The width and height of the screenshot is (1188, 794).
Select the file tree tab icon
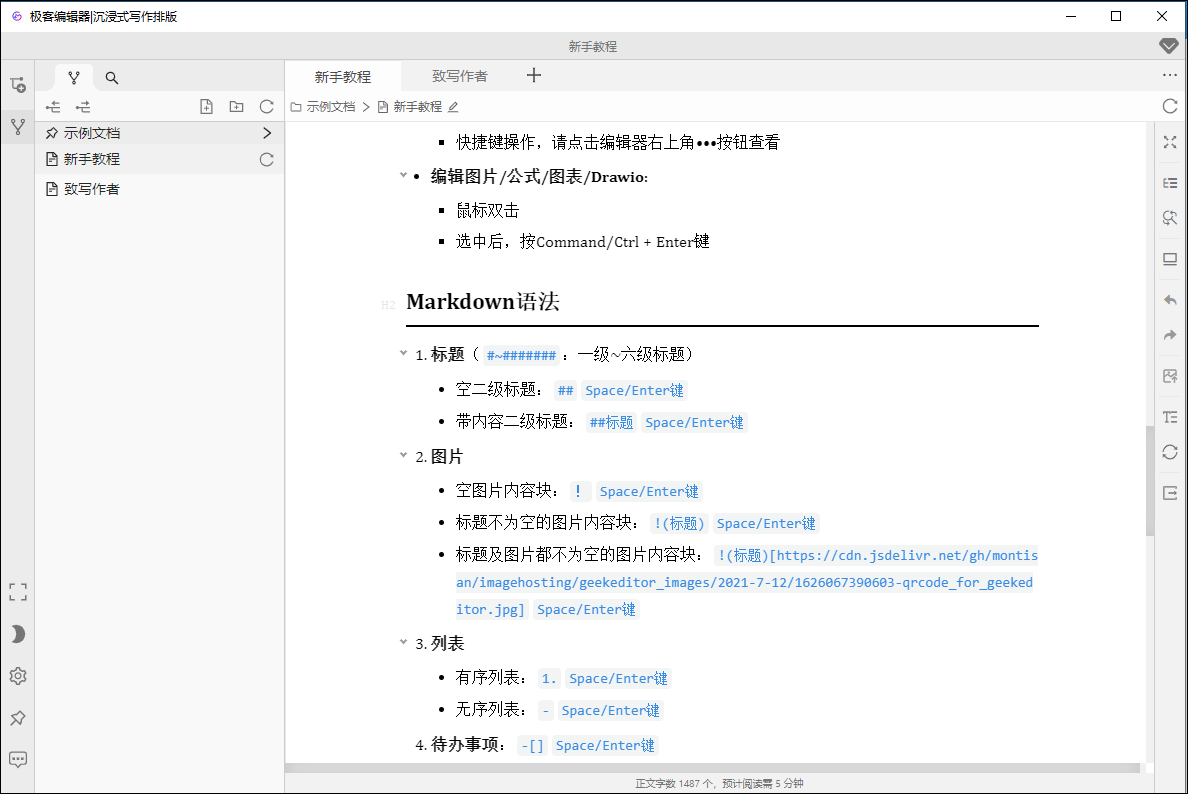73,77
